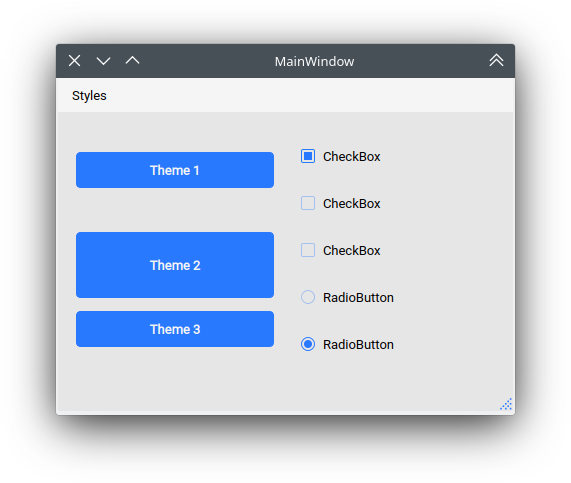Click the lower RadioButton text label
Screen dimensions: 571x483
(358, 345)
